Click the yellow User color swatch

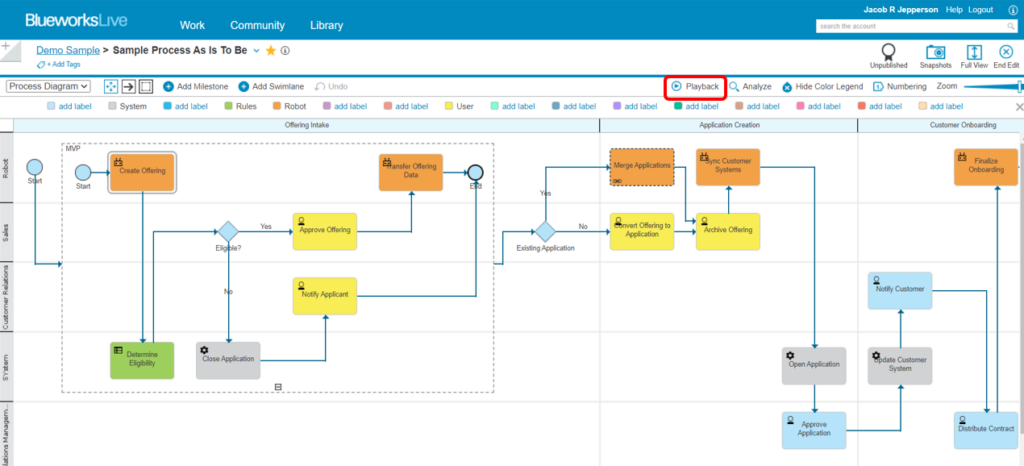tap(449, 106)
